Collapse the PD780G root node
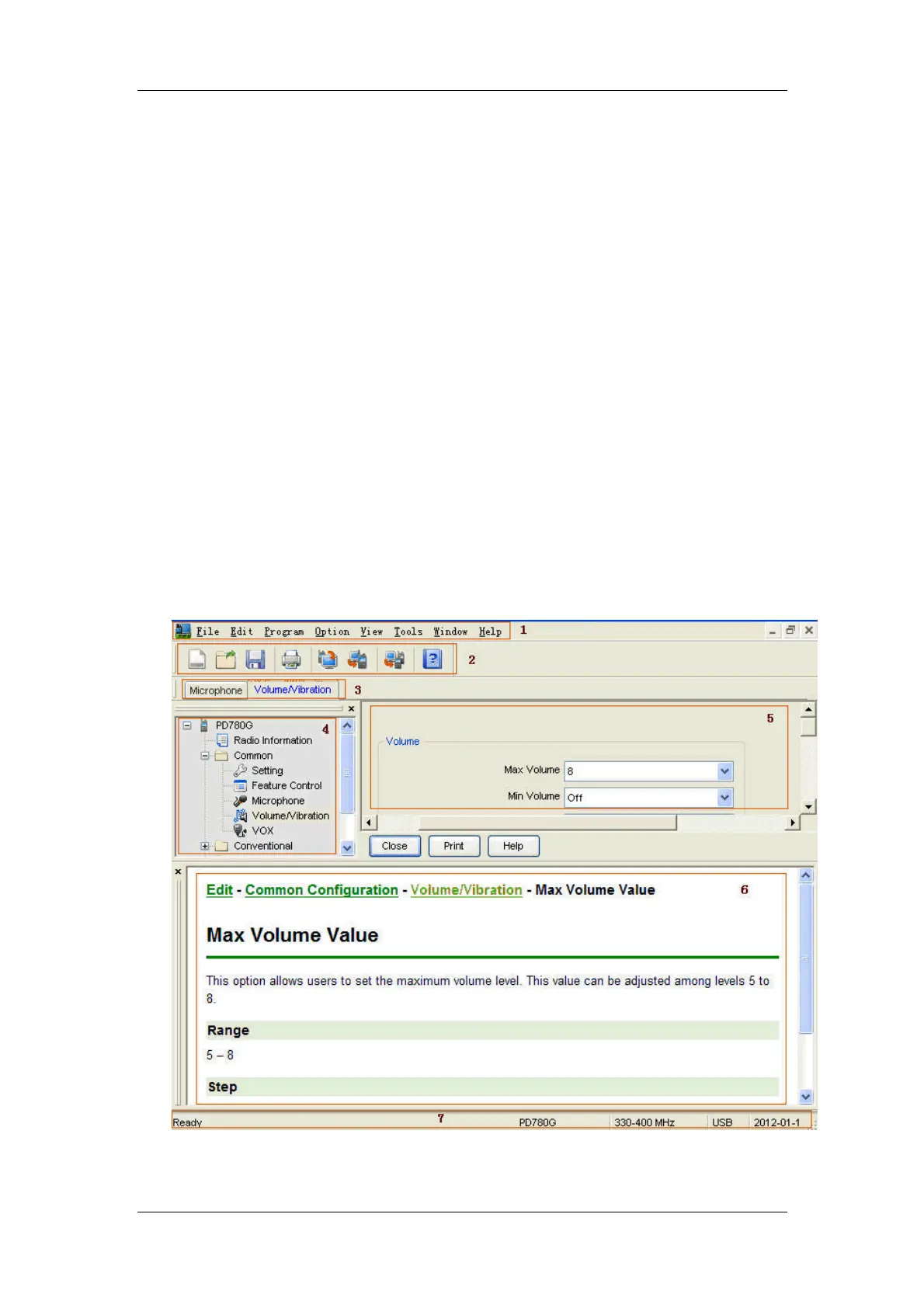 [187, 725]
